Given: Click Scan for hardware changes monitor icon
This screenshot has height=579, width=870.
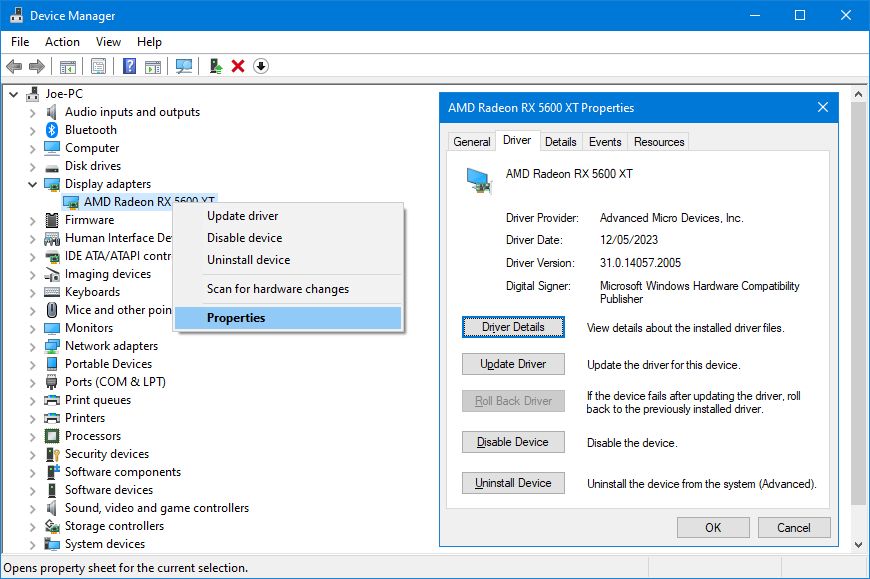Looking at the screenshot, I should pos(184,67).
